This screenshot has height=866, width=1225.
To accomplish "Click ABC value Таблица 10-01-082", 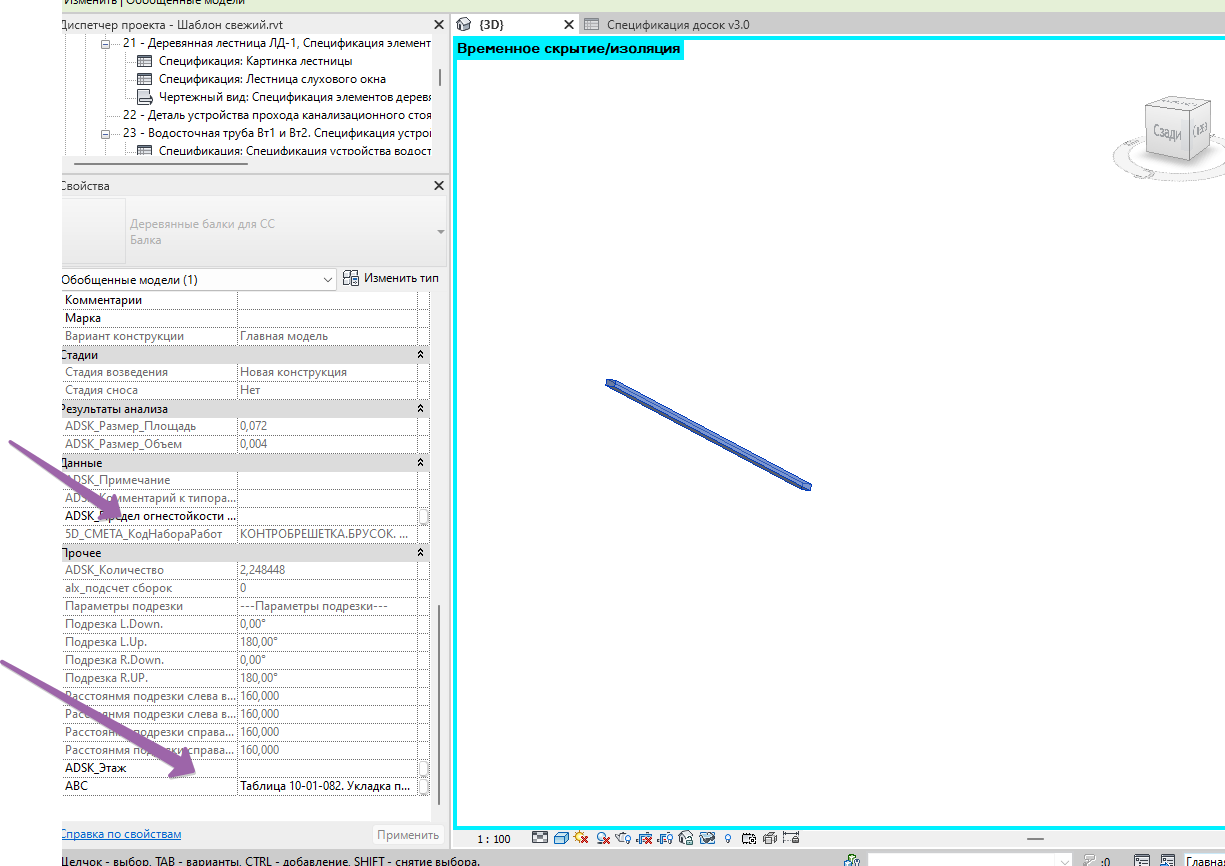I will click(327, 787).
